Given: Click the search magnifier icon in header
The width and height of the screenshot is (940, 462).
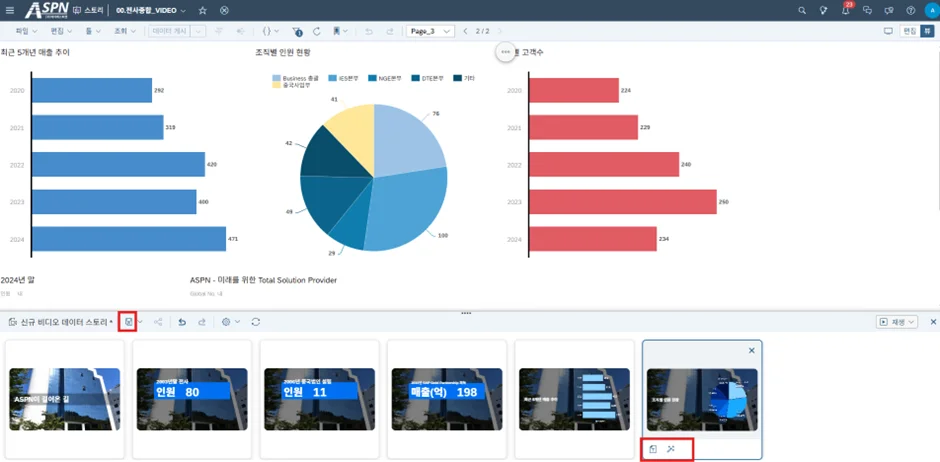Looking at the screenshot, I should coord(802,10).
